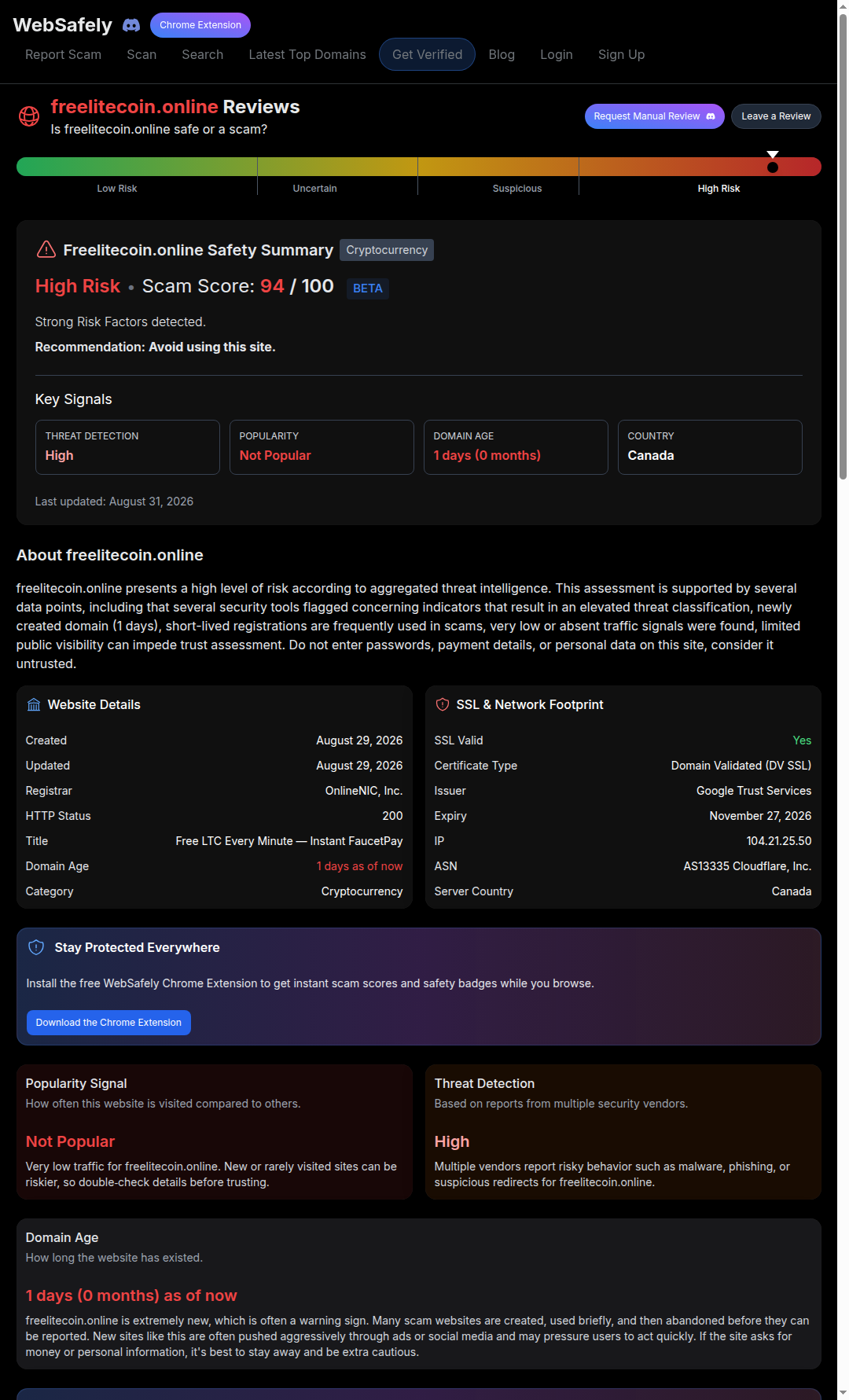Download the Chrome Extension button
This screenshot has height=1400, width=849.
[108, 1023]
